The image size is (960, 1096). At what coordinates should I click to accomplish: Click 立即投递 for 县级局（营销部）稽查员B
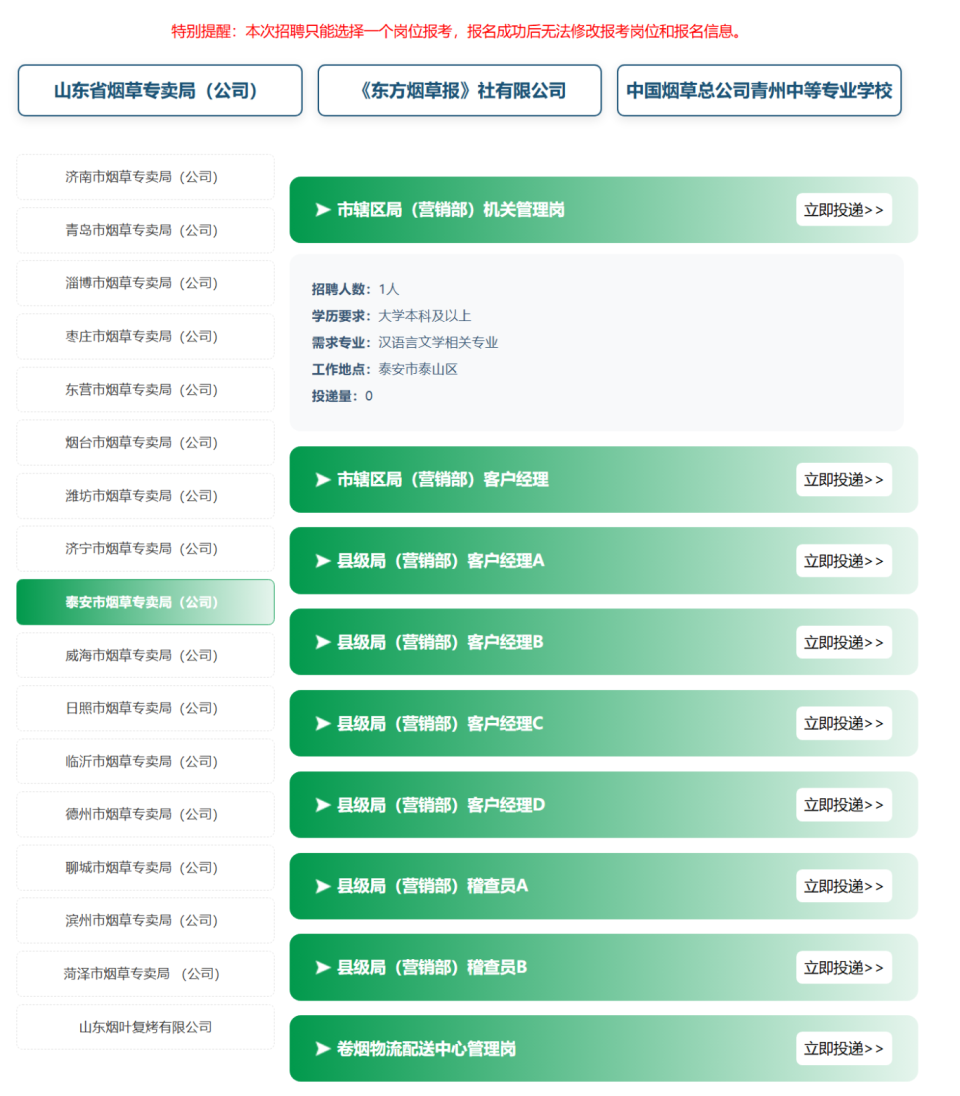844,967
